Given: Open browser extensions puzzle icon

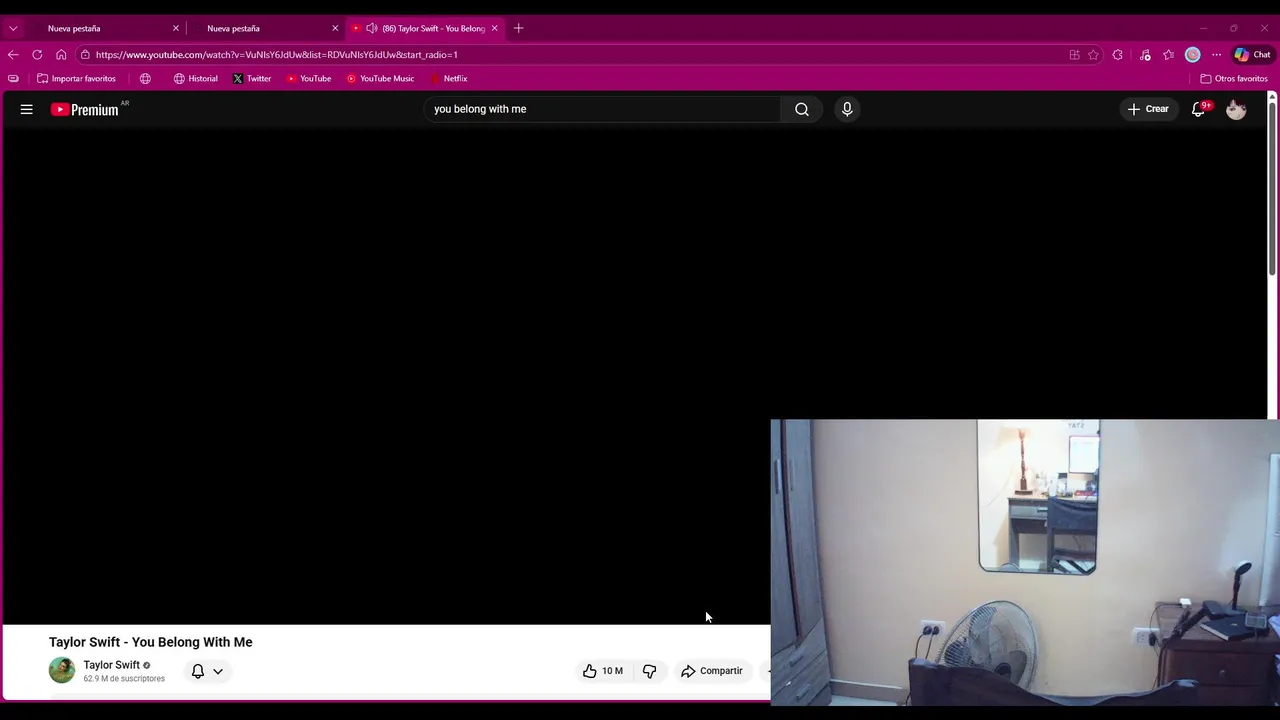Looking at the screenshot, I should click(x=1118, y=55).
